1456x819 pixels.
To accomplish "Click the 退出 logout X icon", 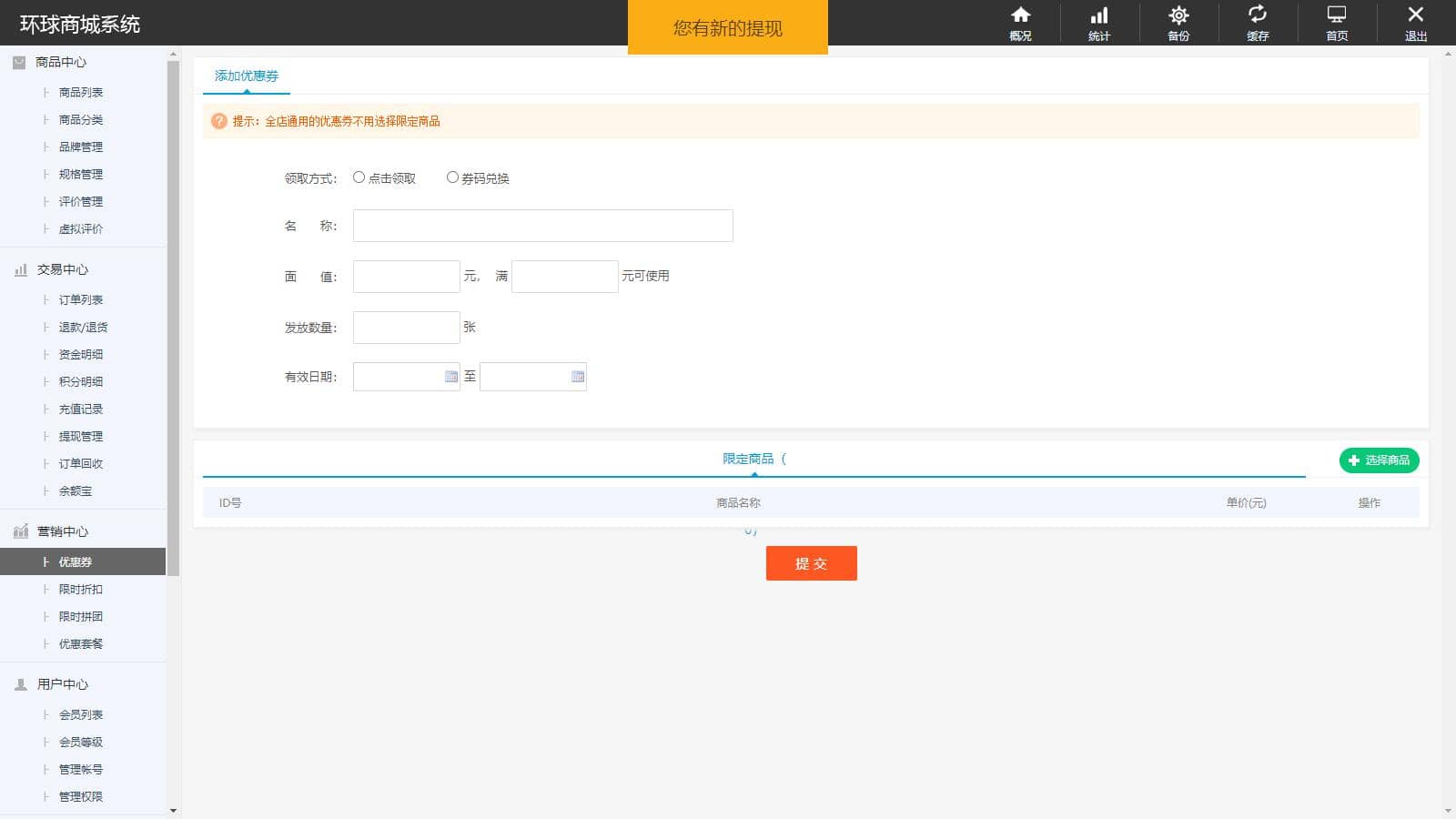I will 1415,15.
